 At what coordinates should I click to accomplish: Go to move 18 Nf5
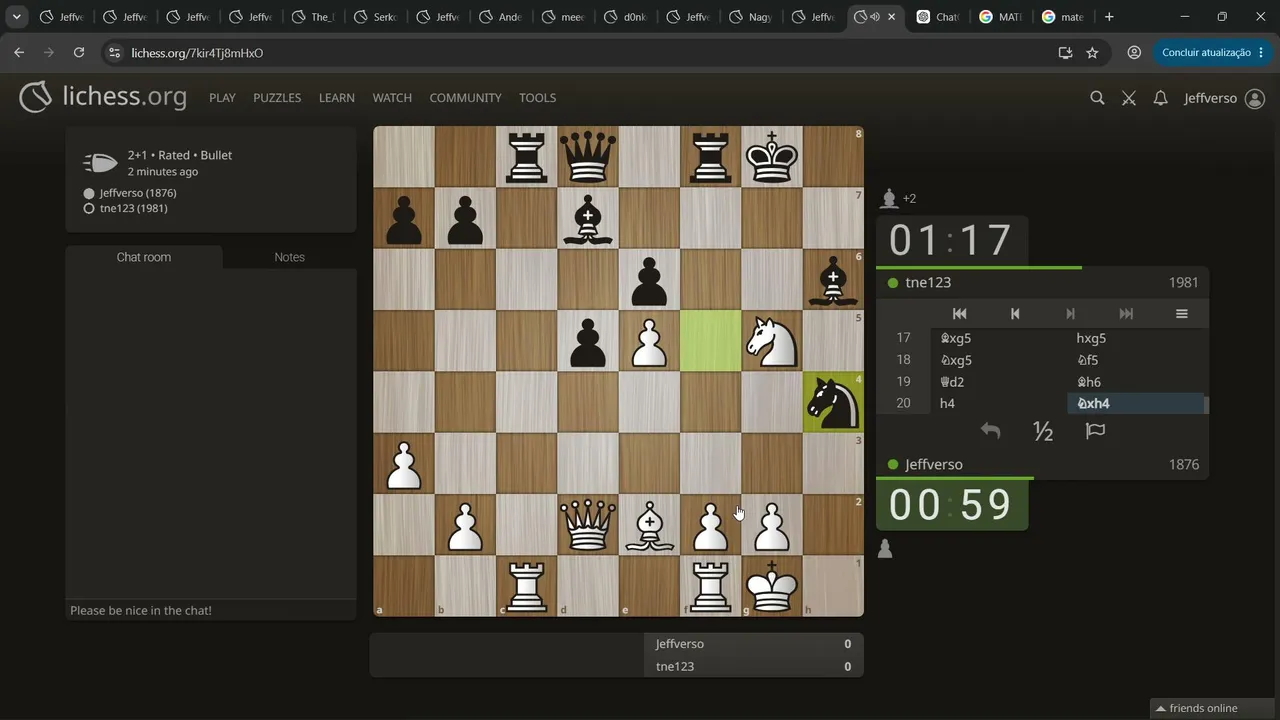point(1137,360)
